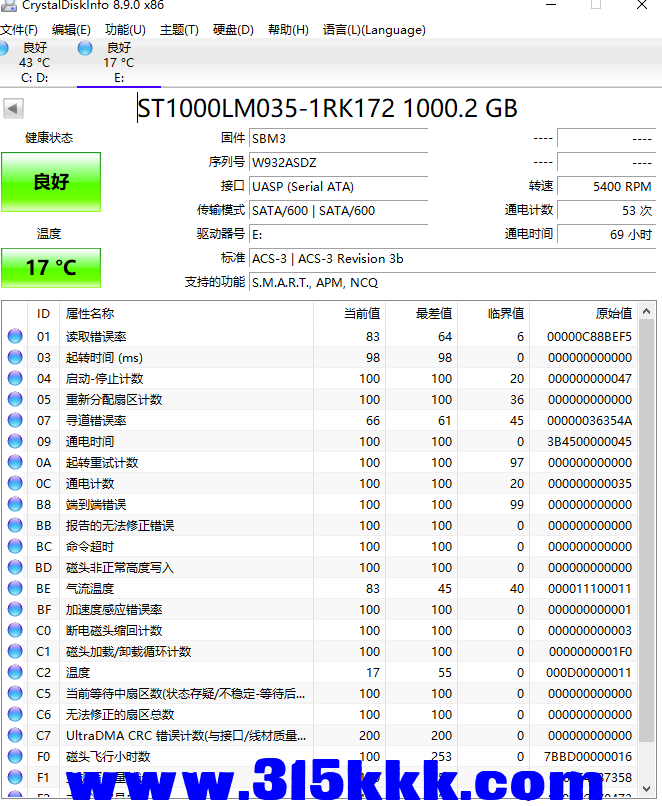Click status orb of attribute 05 重新分配扇区计数
662x806 pixels.
click(x=15, y=400)
